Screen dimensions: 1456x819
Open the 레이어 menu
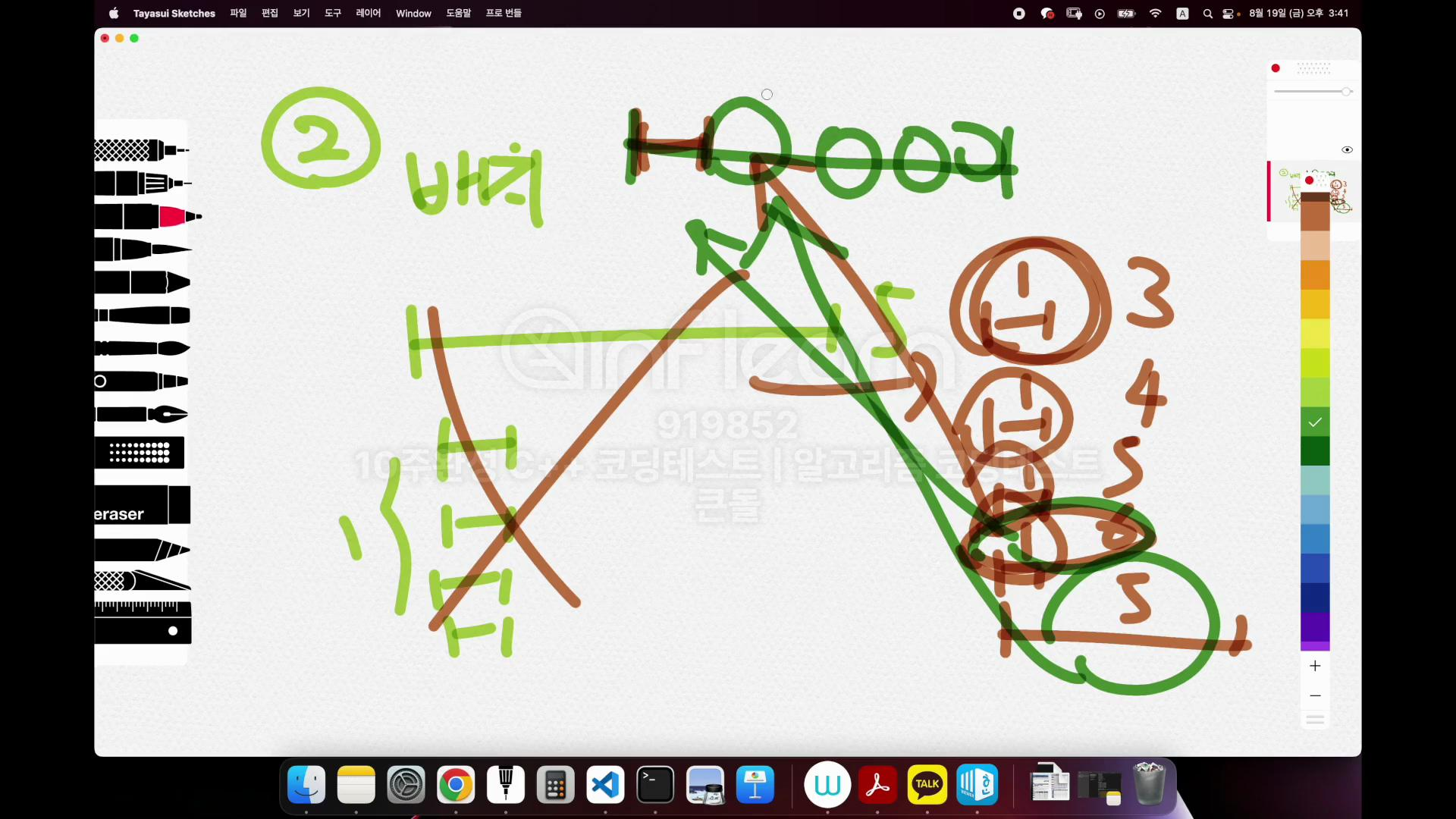click(368, 13)
